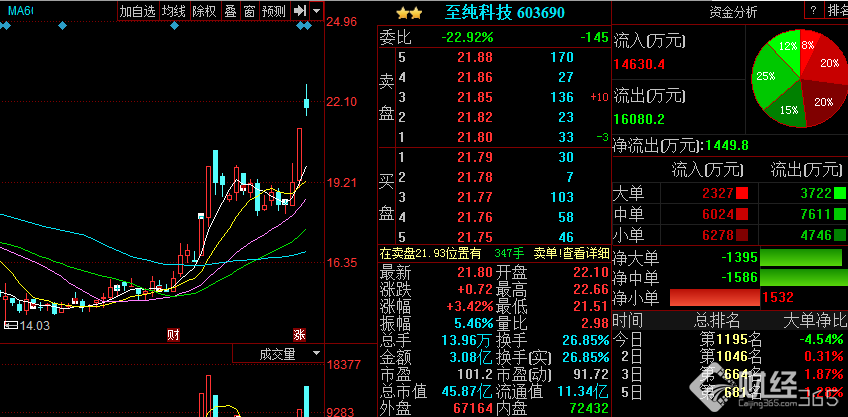The image size is (848, 417).
Task: Open the 成交量 indicator dropdown
Action: coord(316,354)
